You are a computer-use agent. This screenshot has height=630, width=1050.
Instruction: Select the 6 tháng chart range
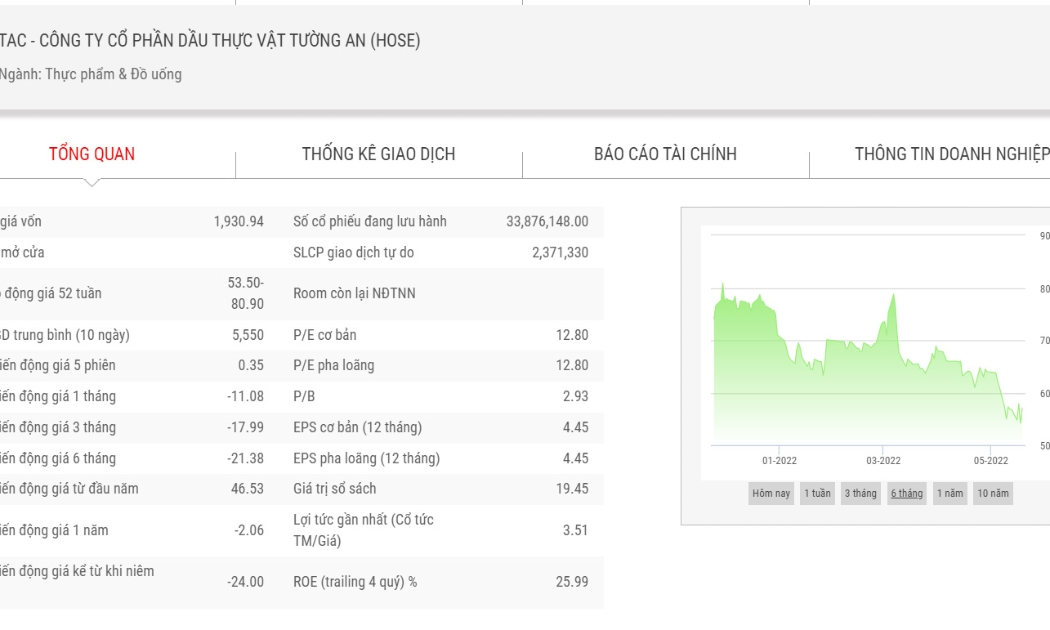(x=907, y=493)
